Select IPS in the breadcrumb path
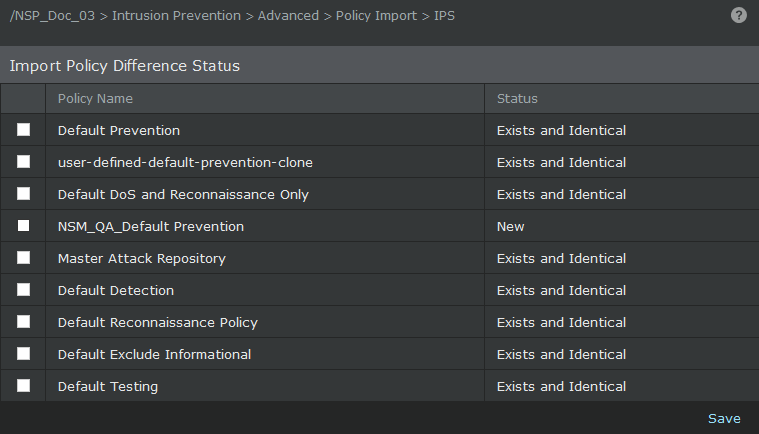The height and width of the screenshot is (434, 759). point(444,15)
